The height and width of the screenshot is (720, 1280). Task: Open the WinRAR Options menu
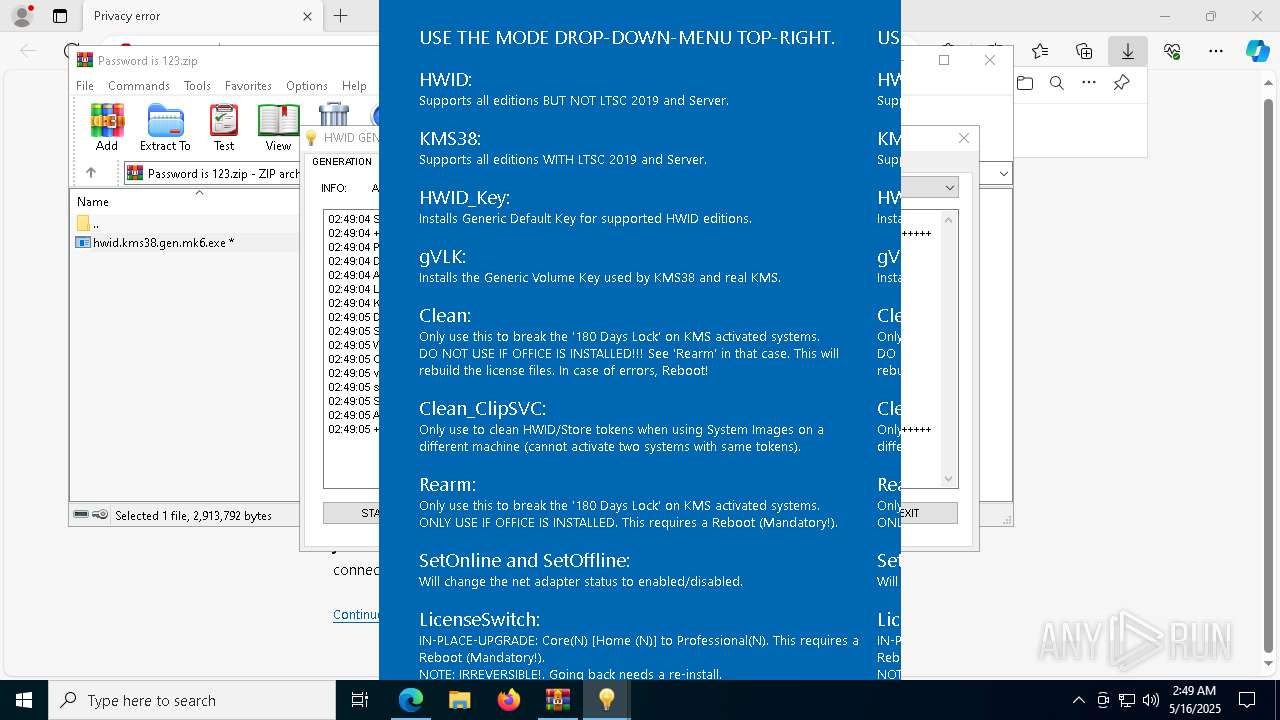306,86
